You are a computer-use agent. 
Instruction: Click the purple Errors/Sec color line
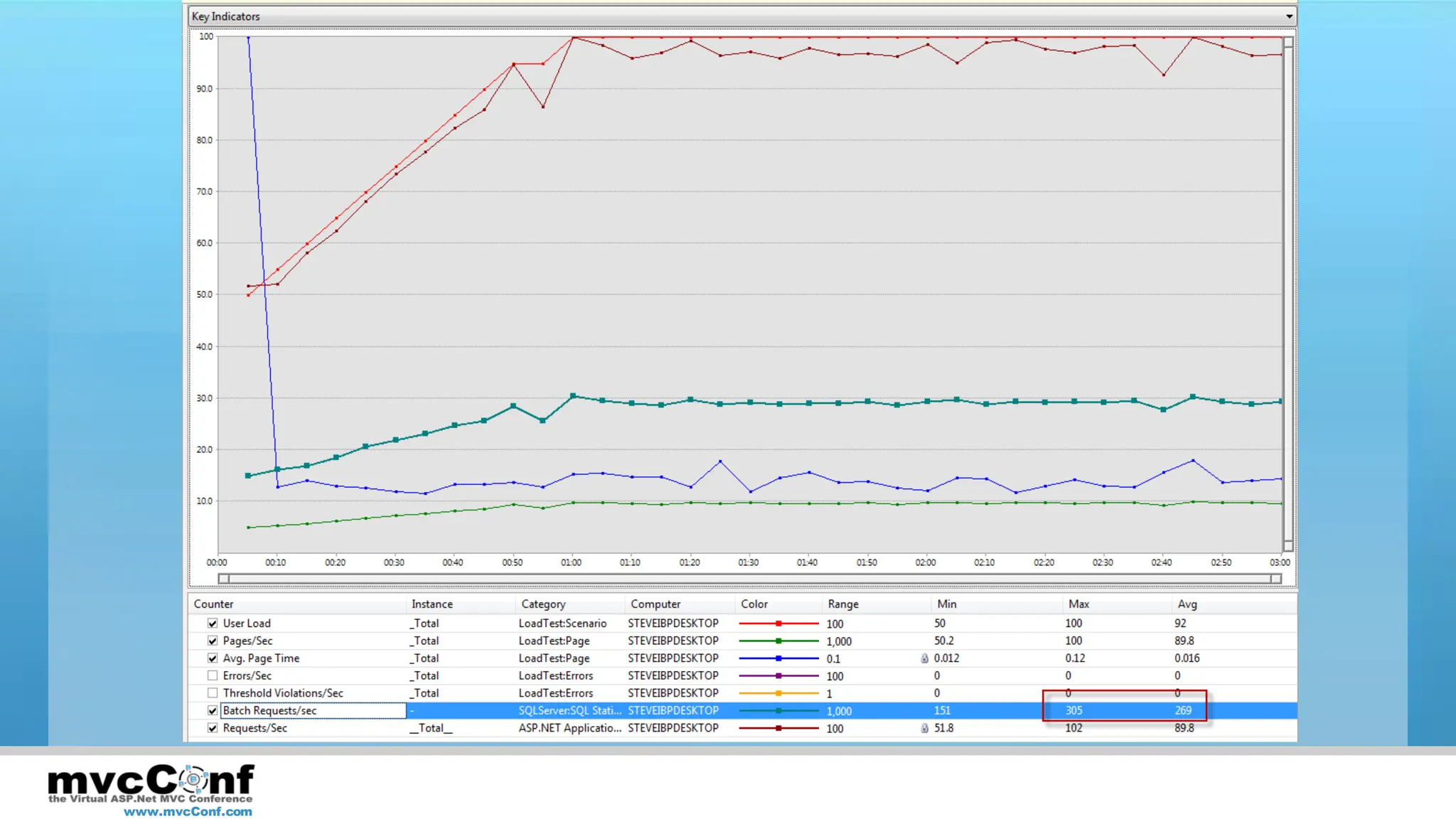[778, 676]
